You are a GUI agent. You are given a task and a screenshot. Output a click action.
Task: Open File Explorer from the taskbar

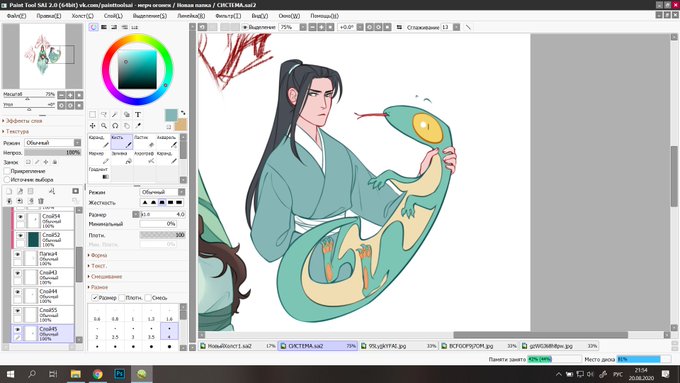pos(75,374)
